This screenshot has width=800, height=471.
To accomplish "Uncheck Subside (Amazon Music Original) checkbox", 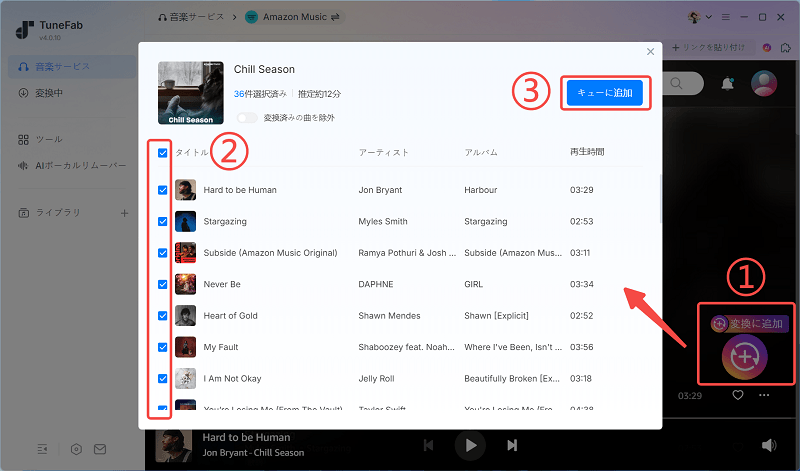I will click(x=163, y=253).
